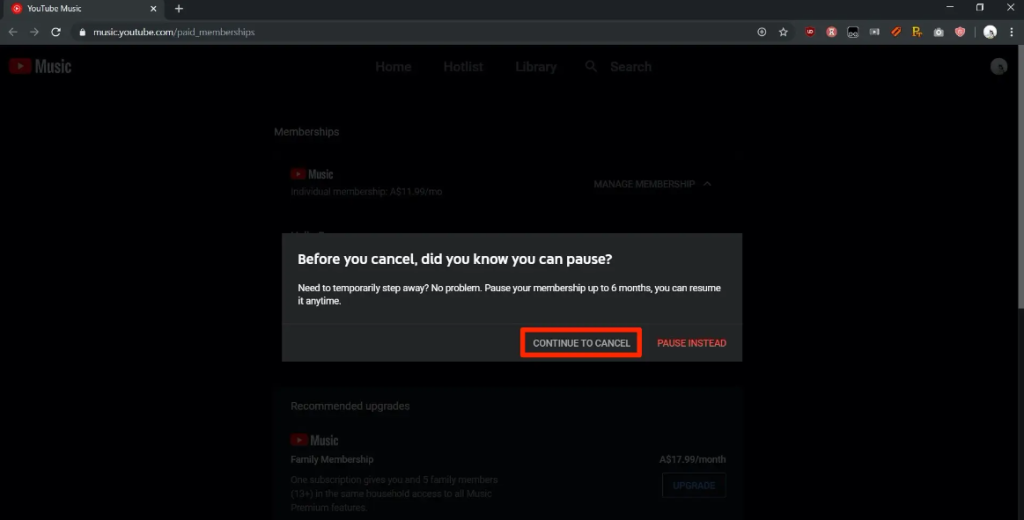Choose Pause Instead option
The height and width of the screenshot is (520, 1024).
691,343
